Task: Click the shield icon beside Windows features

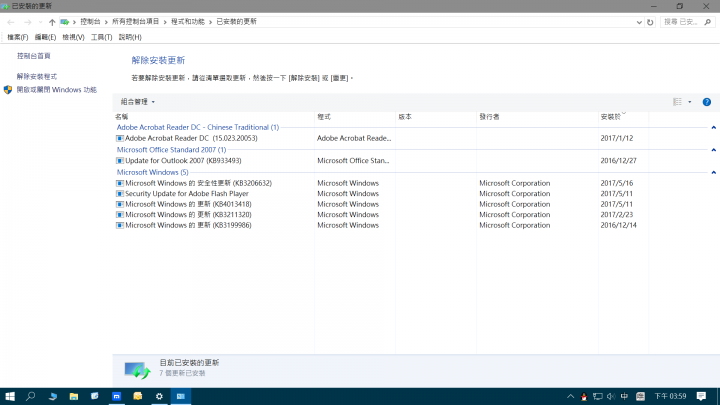Action: (8, 90)
